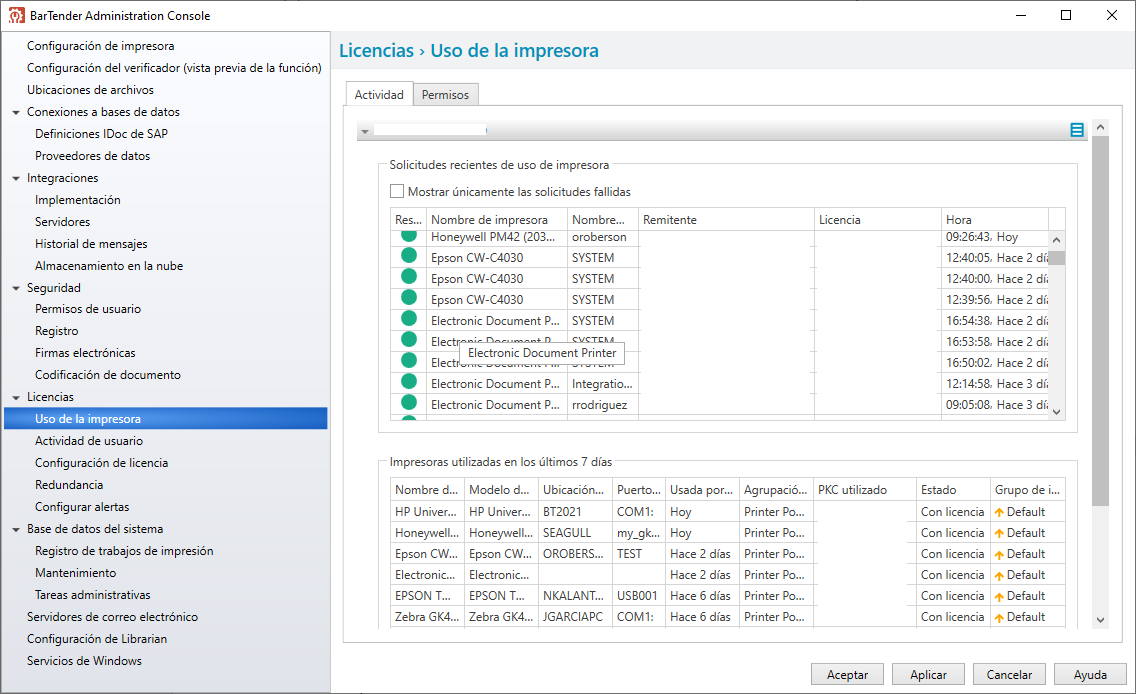Click scroll down arrow of requests list
Viewport: 1136px width, 694px height.
click(x=1056, y=411)
